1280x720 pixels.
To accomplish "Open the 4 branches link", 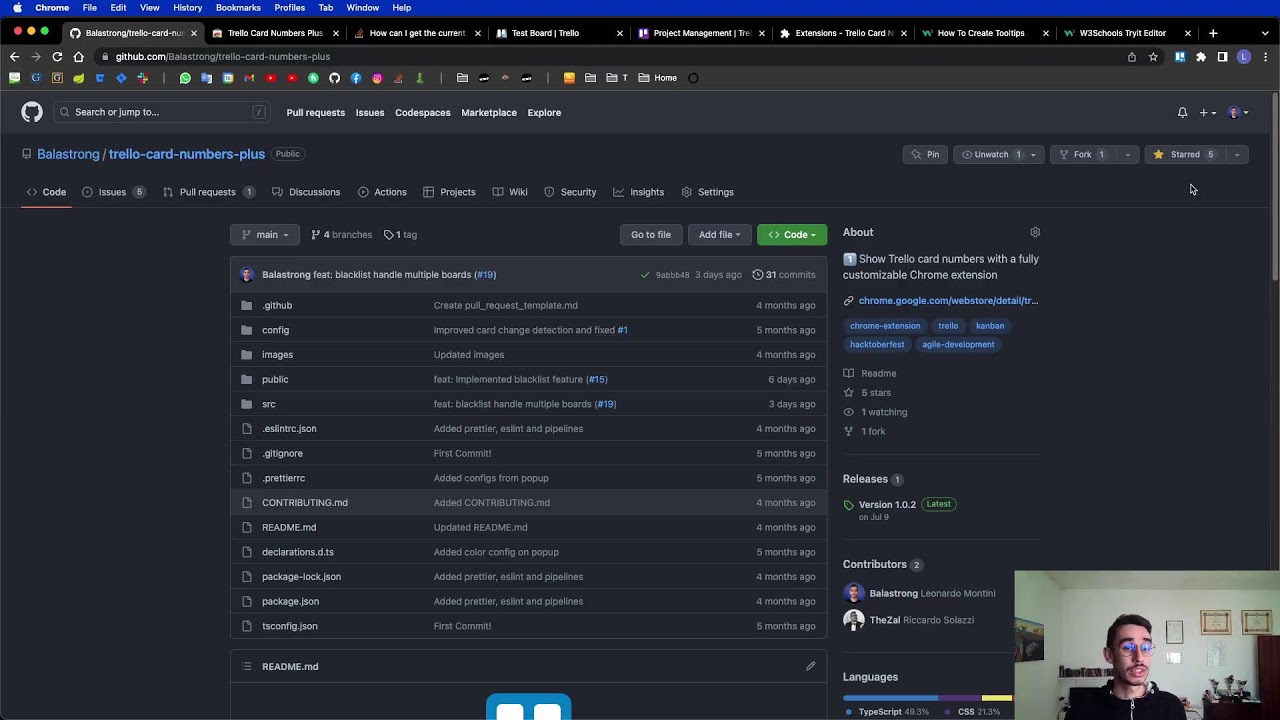I will pos(341,235).
